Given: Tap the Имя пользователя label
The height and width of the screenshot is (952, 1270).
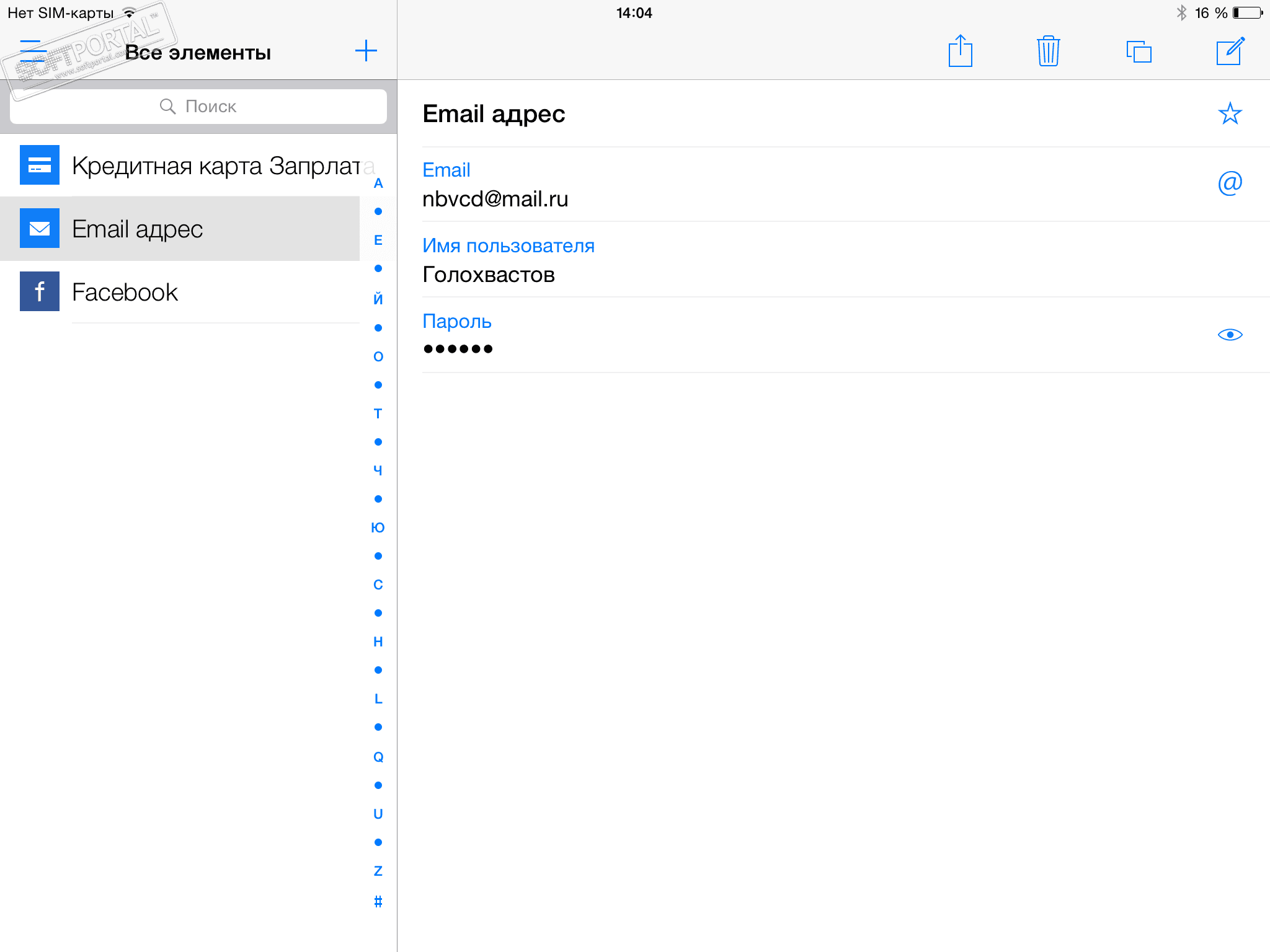Looking at the screenshot, I should (508, 245).
